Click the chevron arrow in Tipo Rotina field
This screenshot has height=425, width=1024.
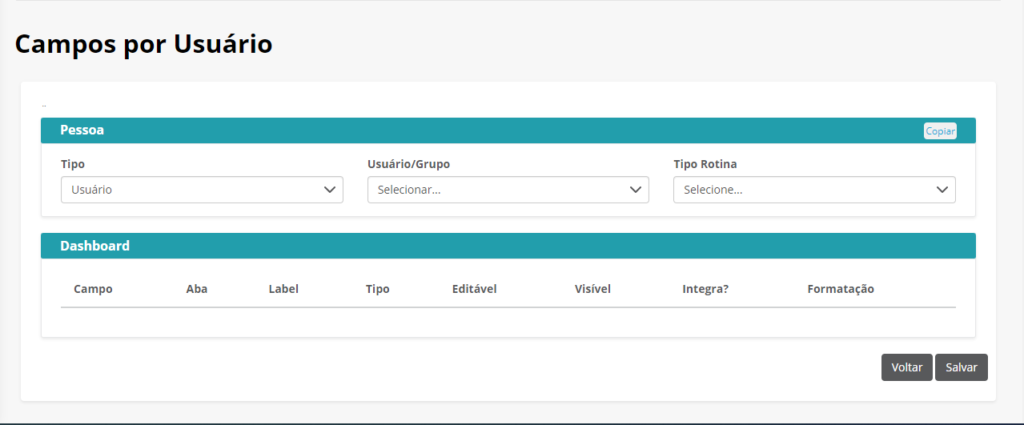click(942, 190)
